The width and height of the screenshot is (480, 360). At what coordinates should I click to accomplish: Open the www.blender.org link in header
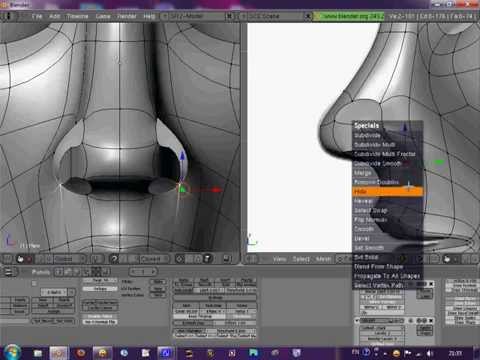[x=349, y=16]
